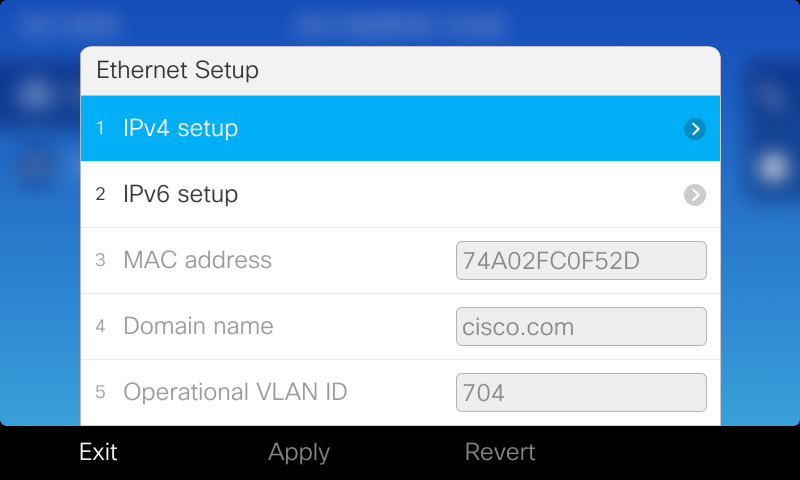Click the number 2 beside IPv6 setup
This screenshot has width=800, height=480.
tap(101, 194)
